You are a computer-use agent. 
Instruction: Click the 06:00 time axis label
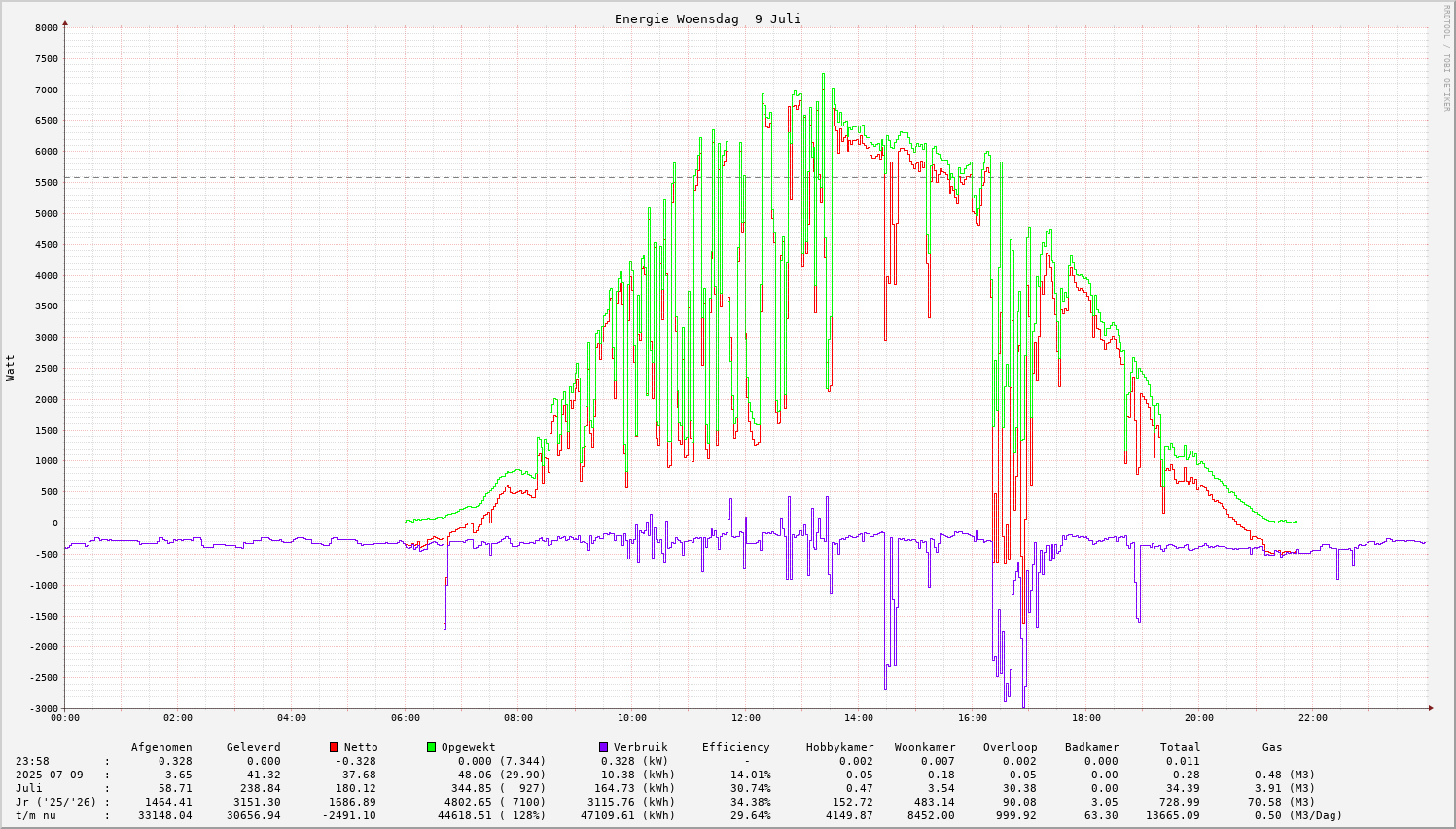point(405,718)
